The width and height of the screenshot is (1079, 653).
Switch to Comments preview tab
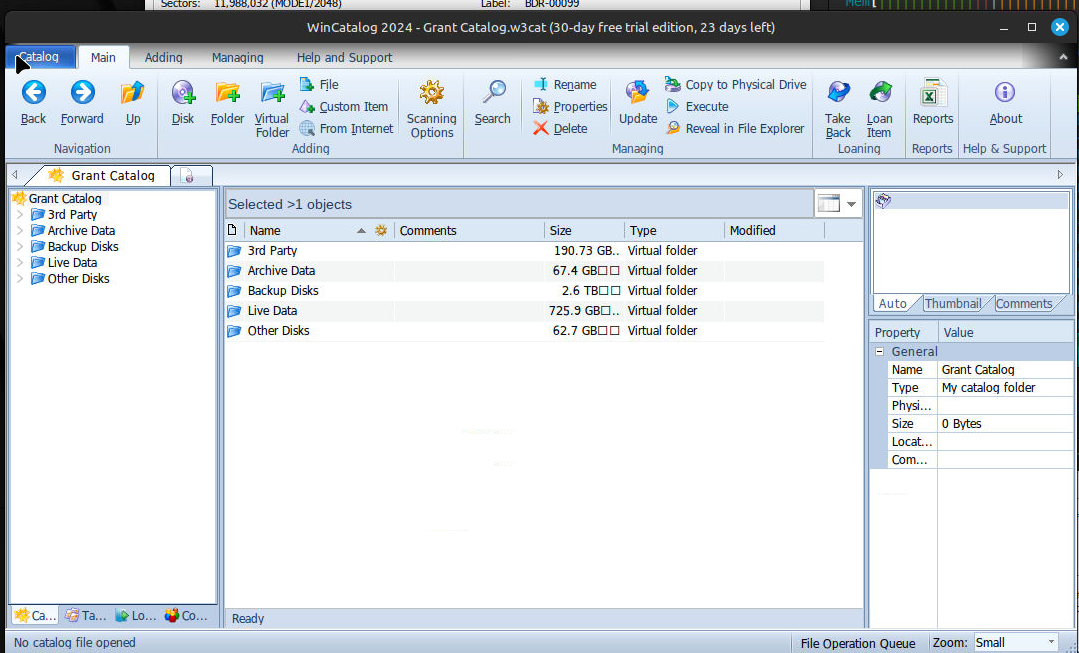pos(1023,303)
